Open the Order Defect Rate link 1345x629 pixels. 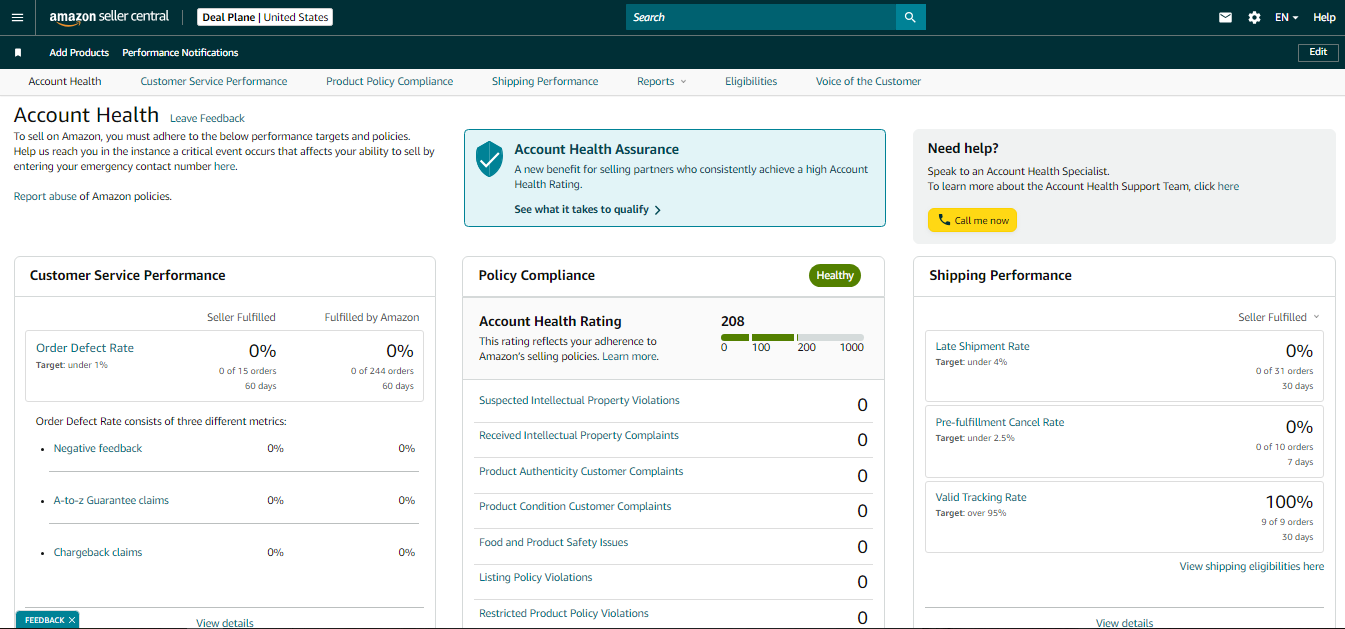pos(85,348)
